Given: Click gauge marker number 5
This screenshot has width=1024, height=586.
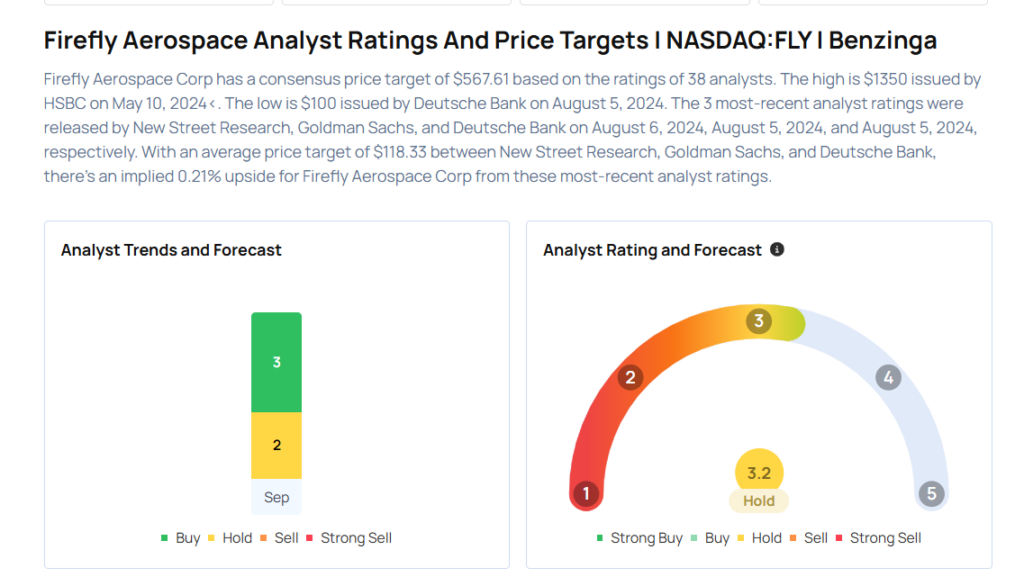Looking at the screenshot, I should 932,493.
